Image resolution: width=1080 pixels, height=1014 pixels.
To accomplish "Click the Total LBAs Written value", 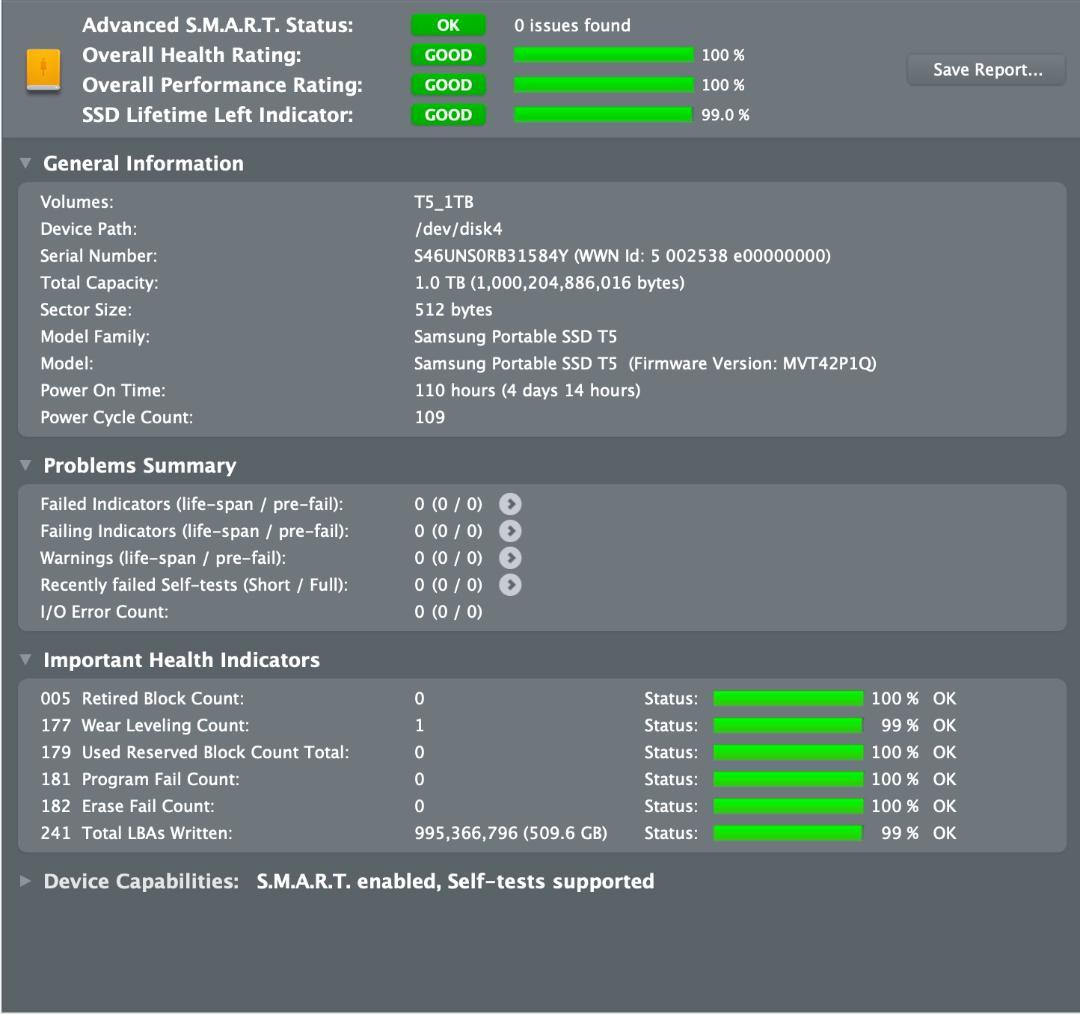I will [510, 833].
